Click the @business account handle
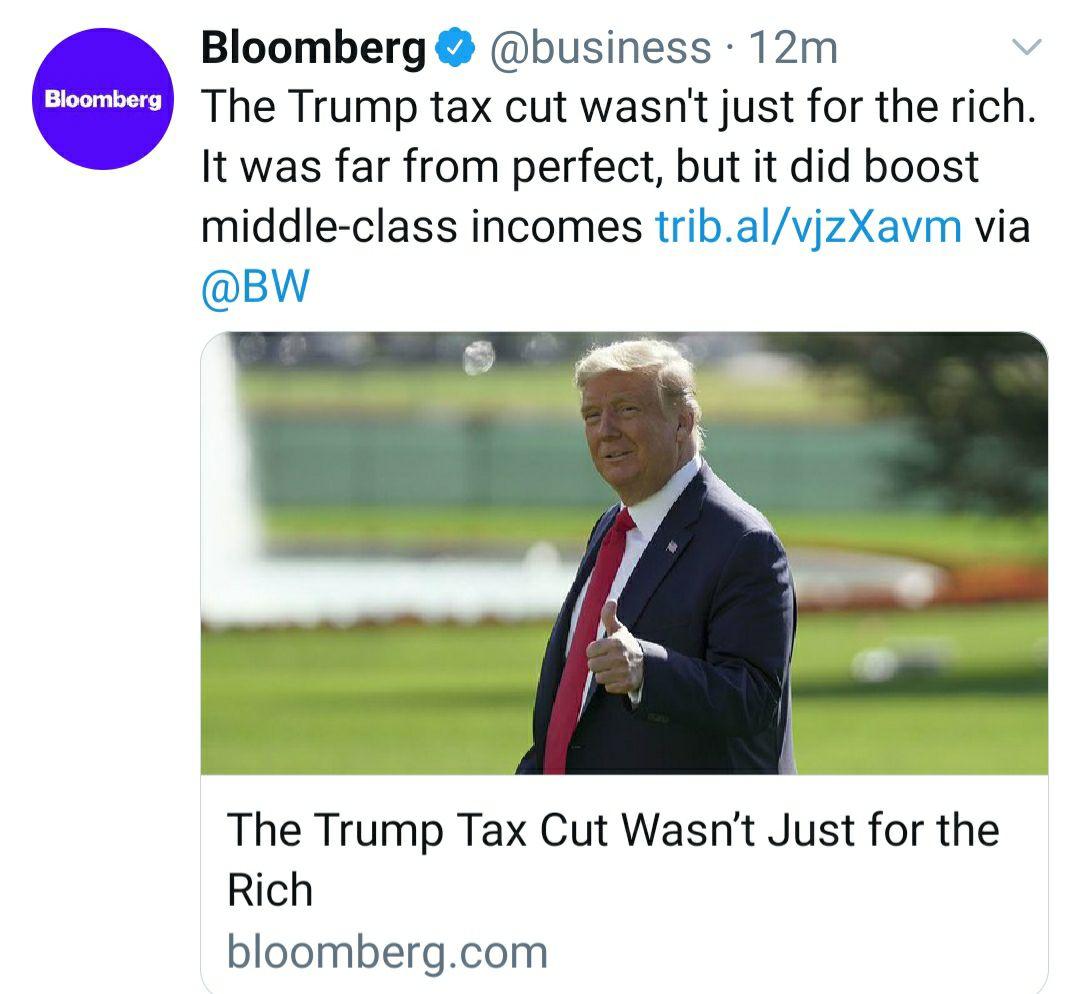This screenshot has height=994, width=1080. click(x=597, y=47)
